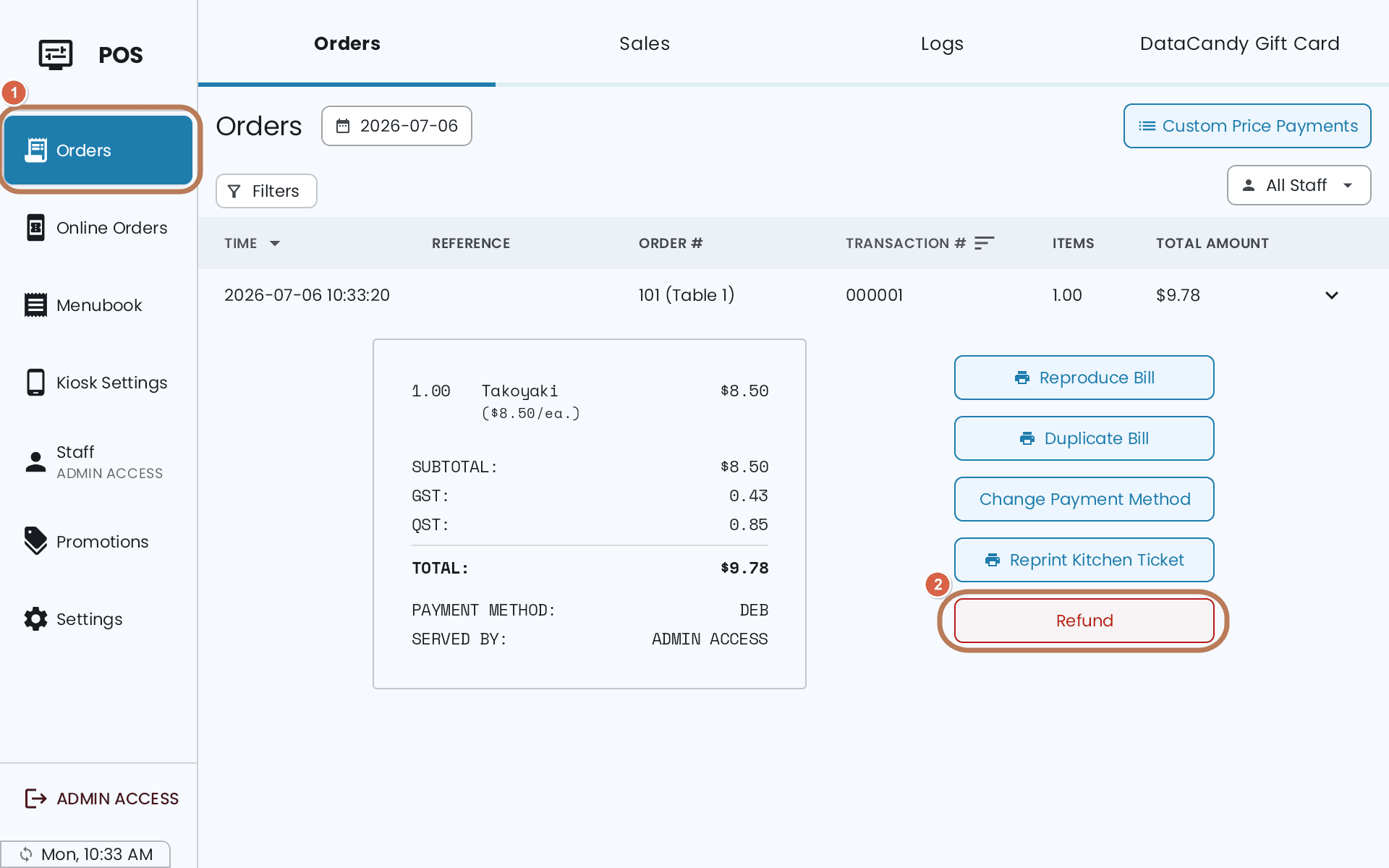Click the Takoyaki item on the receipt

pyautogui.click(x=519, y=391)
